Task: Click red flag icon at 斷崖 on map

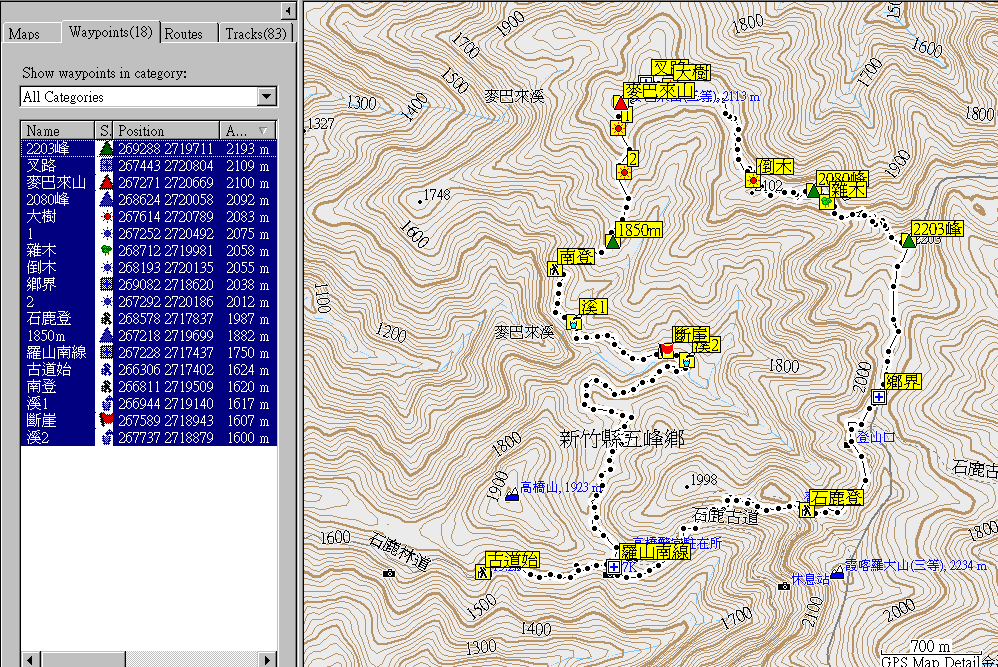Action: [x=666, y=350]
